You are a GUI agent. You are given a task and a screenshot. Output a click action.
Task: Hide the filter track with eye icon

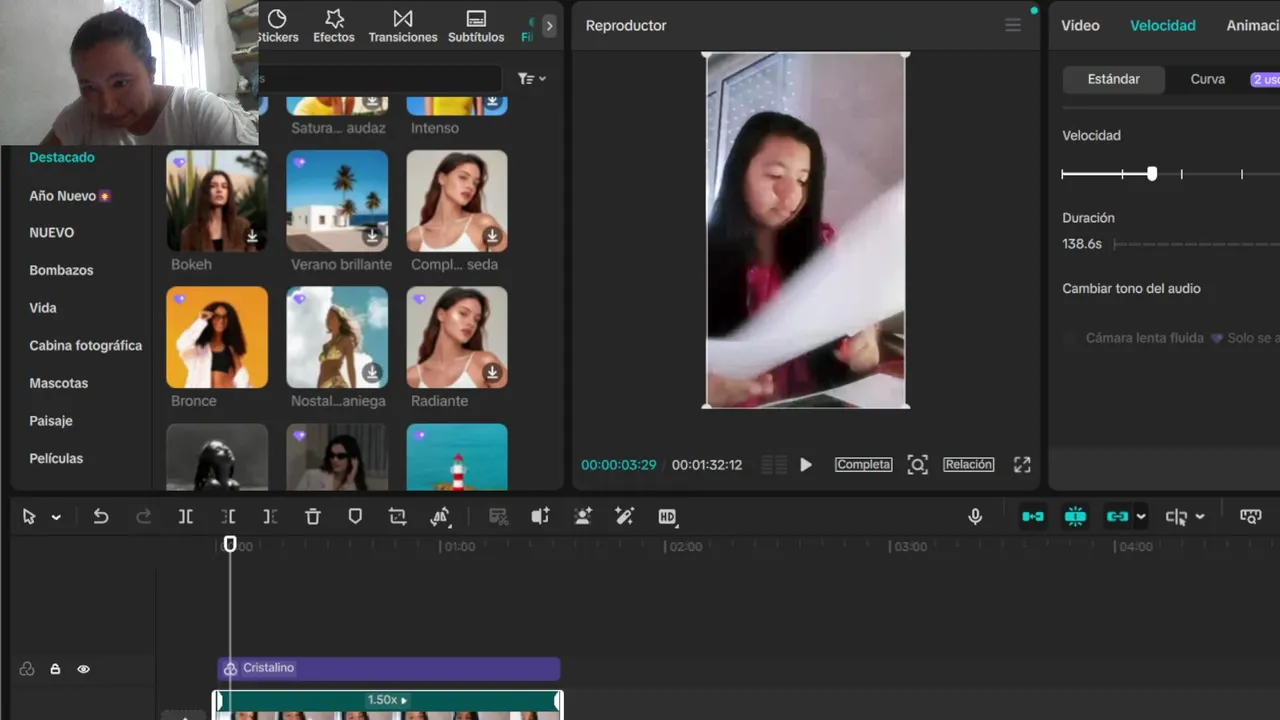click(x=84, y=669)
